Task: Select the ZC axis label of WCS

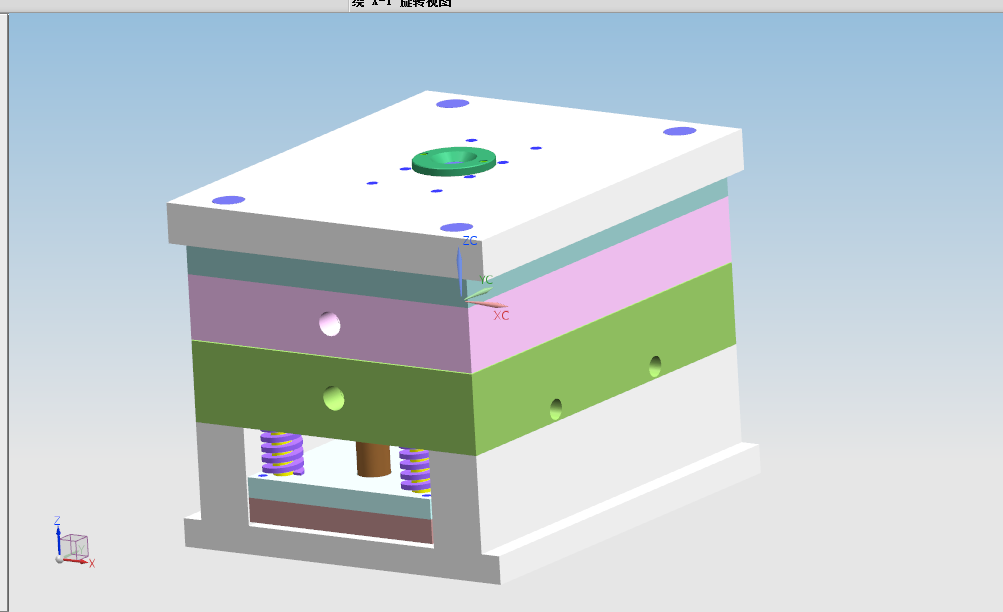Action: point(470,241)
